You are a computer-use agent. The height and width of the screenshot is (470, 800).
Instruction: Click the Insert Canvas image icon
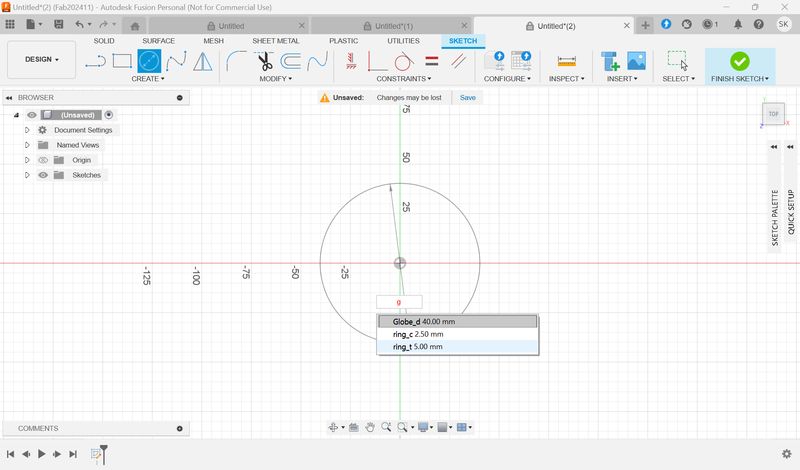pos(636,61)
